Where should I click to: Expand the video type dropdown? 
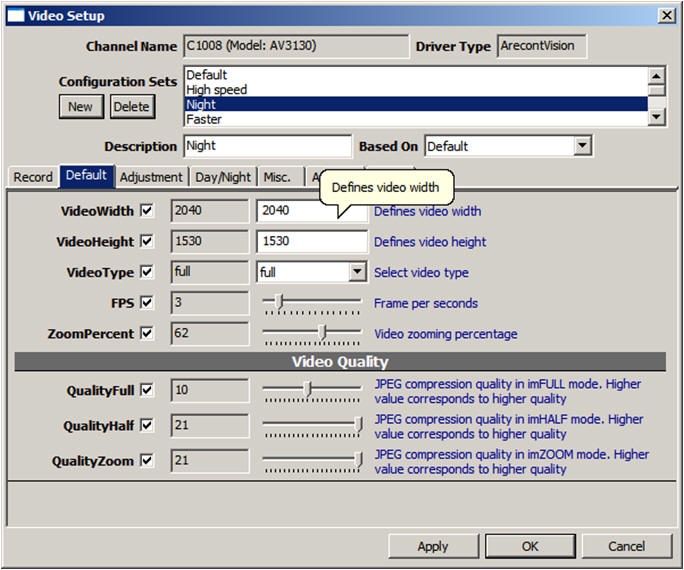click(357, 272)
